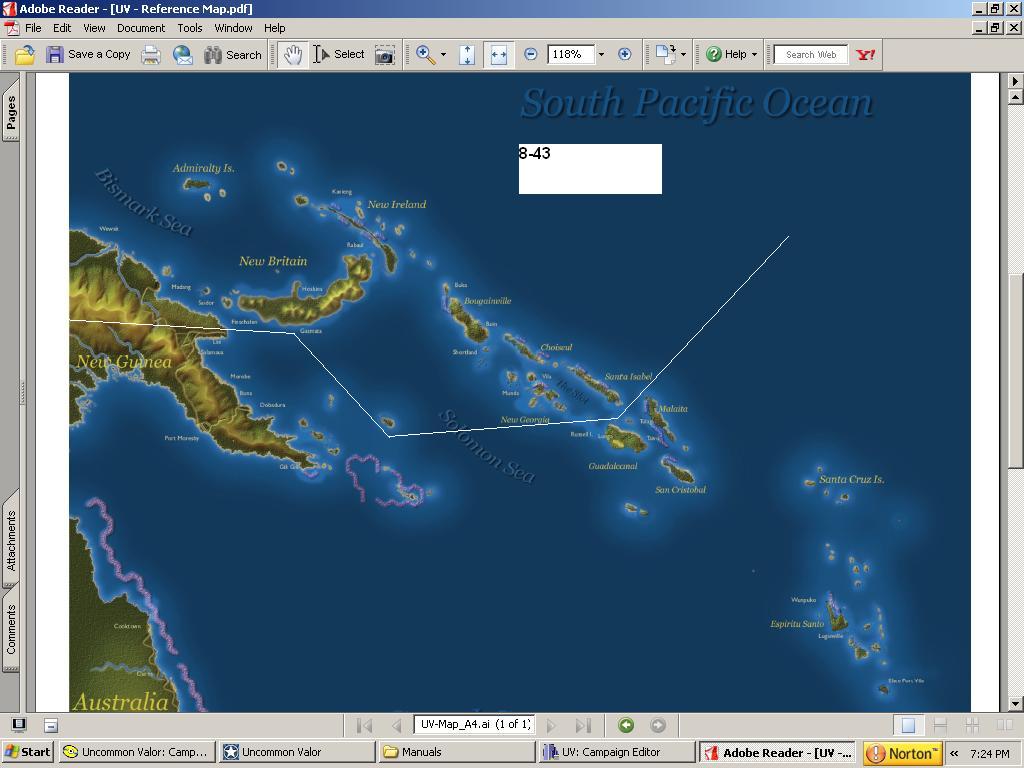Click the Email globe icon
1024x768 pixels.
click(x=182, y=55)
